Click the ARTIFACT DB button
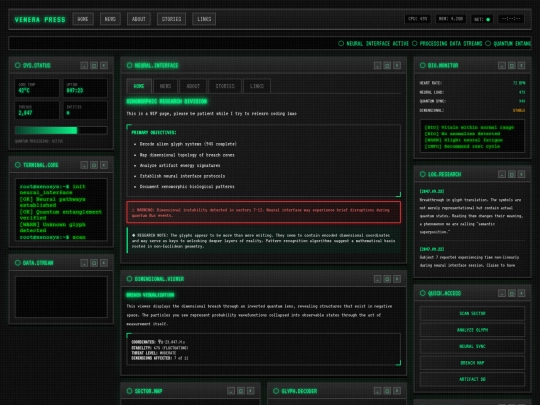Viewport: 540px width, 405px height. [472, 379]
